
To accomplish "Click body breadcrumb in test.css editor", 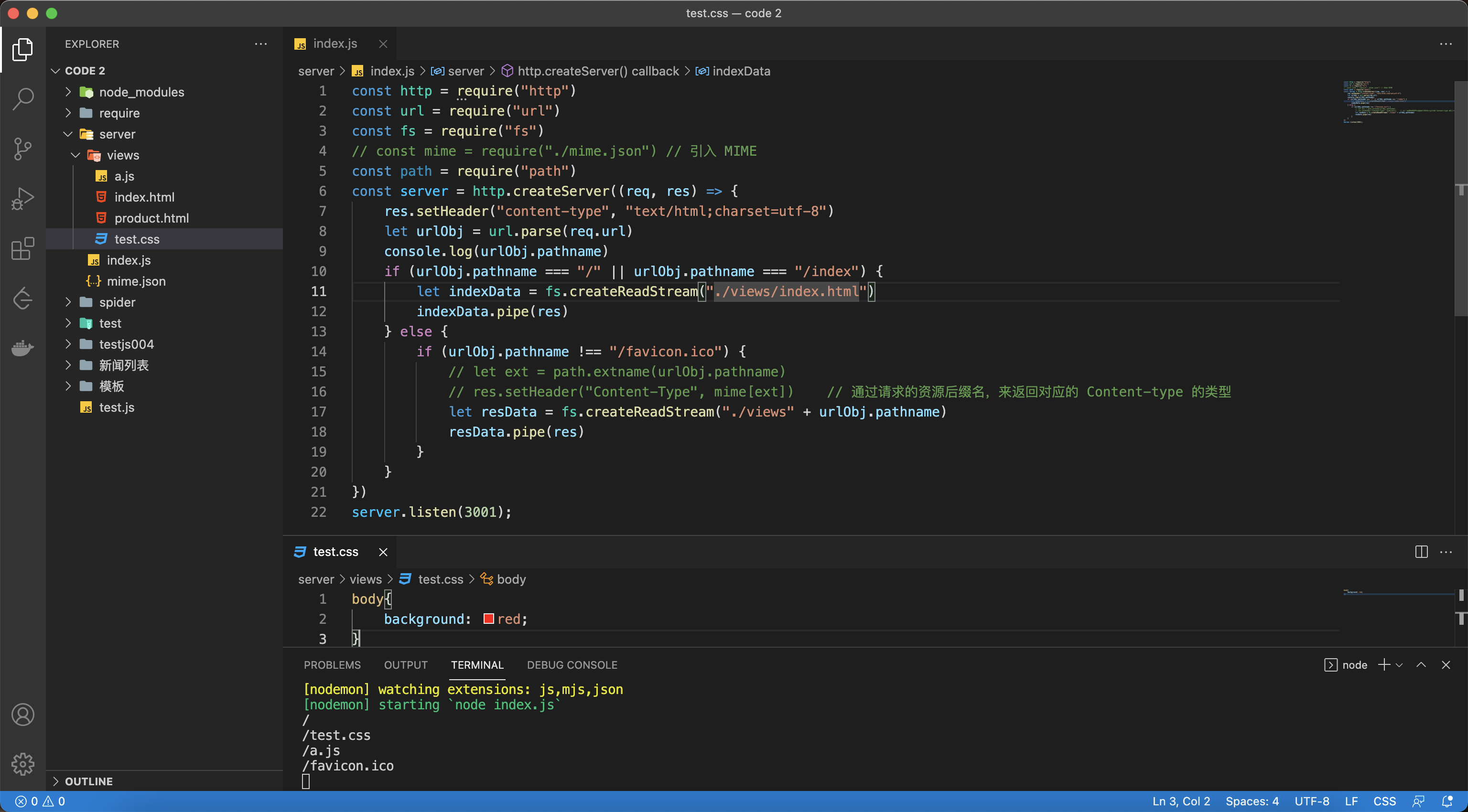I will (503, 579).
